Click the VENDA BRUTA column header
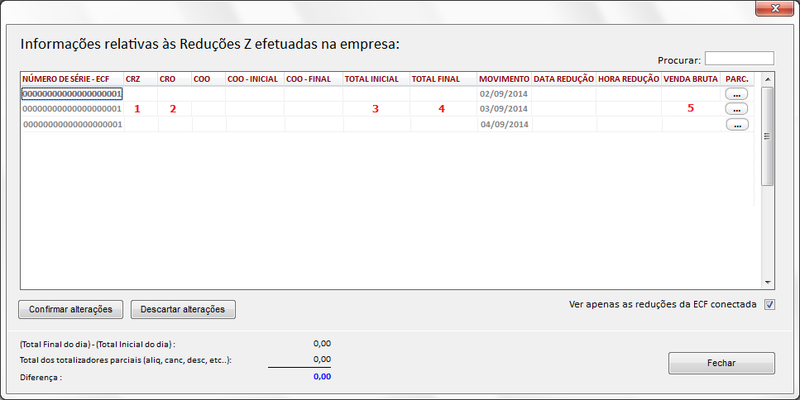This screenshot has height=400, width=800. 691,78
